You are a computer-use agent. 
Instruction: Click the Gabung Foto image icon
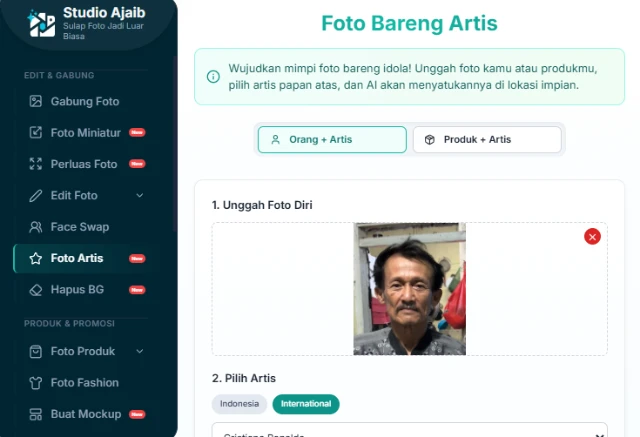pos(36,101)
